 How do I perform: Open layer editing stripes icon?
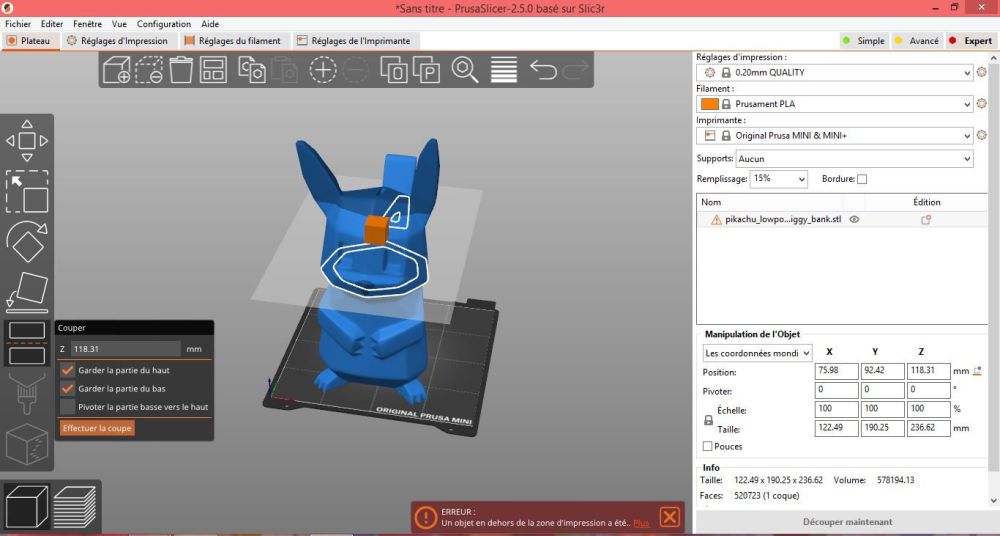504,70
